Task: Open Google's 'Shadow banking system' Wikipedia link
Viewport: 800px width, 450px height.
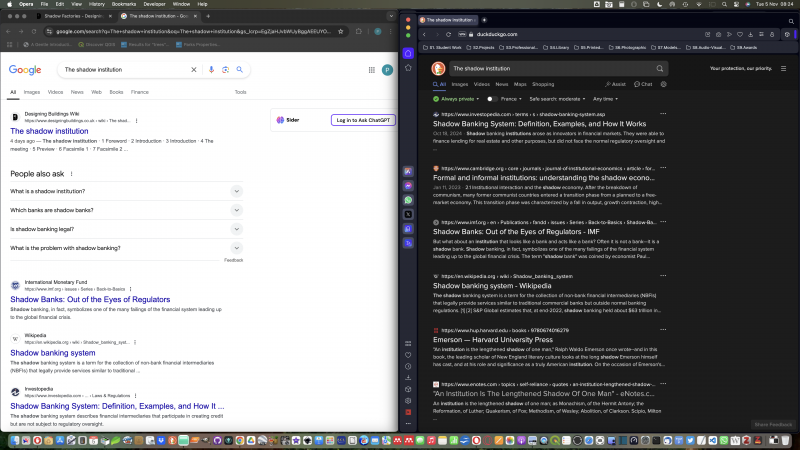Action: [53, 353]
